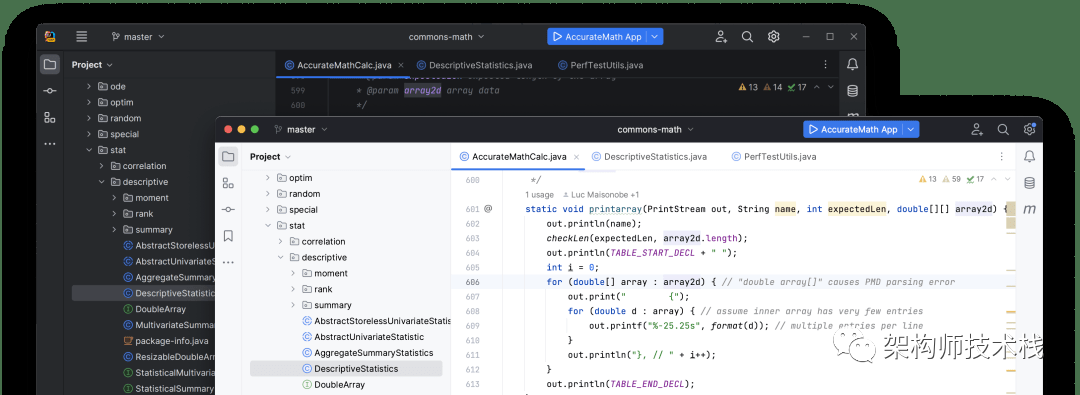Image resolution: width=1080 pixels, height=395 pixels.
Task: Select DescriptiveStatistics in front window tree
Action: tap(346, 369)
